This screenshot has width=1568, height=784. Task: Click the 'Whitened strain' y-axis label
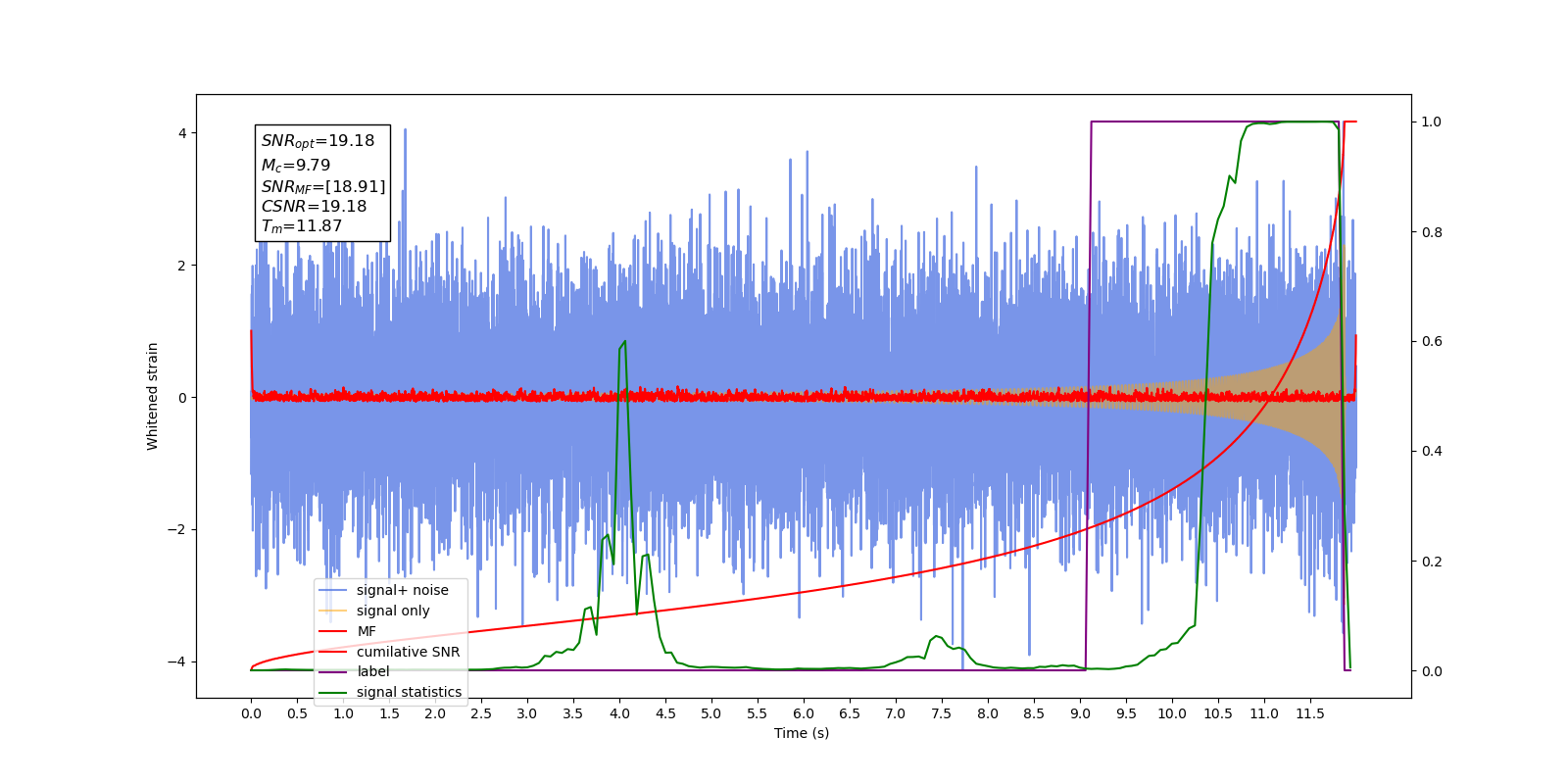pyautogui.click(x=152, y=396)
